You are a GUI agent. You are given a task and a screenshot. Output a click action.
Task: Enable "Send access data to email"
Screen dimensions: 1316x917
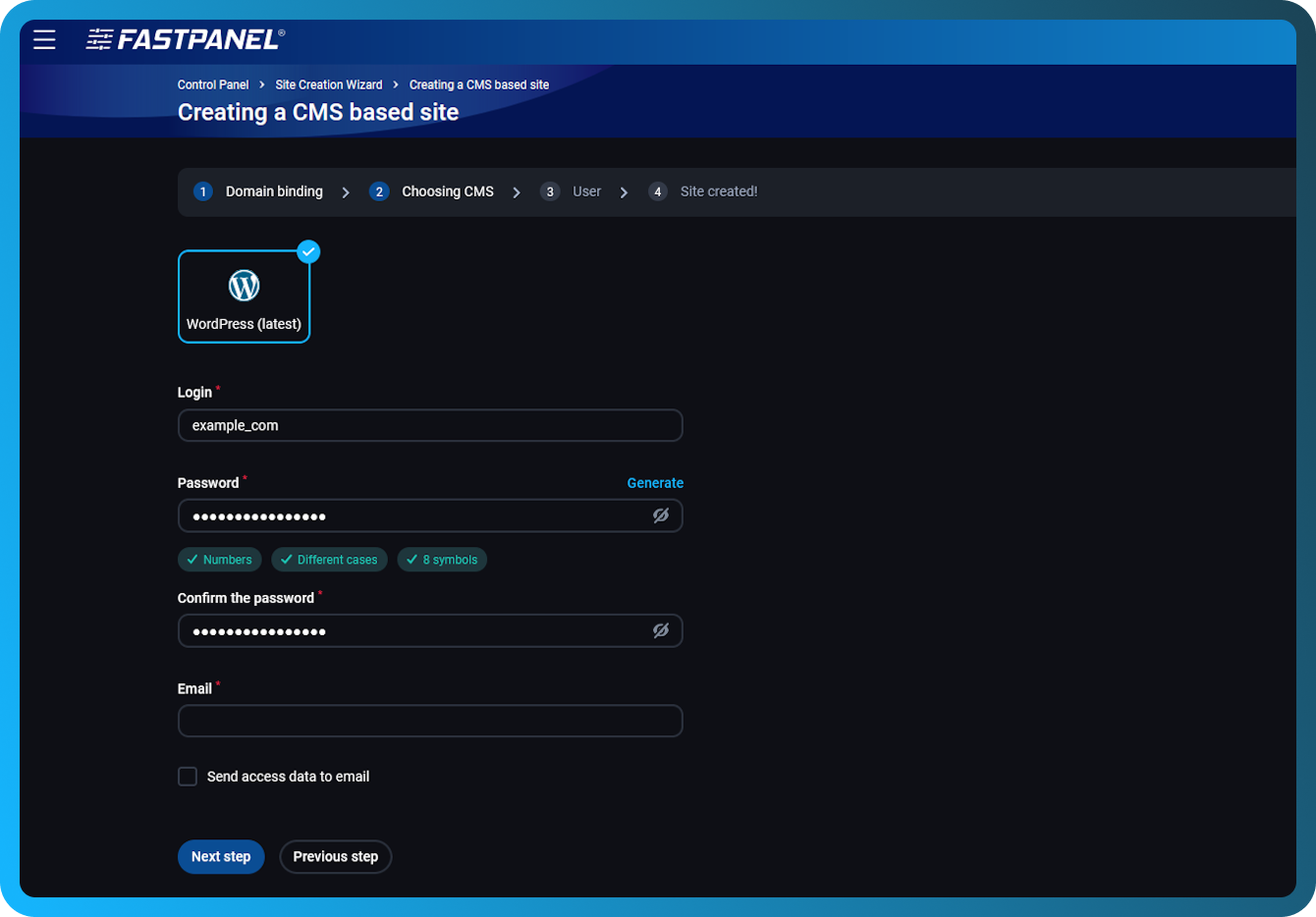pyautogui.click(x=187, y=776)
